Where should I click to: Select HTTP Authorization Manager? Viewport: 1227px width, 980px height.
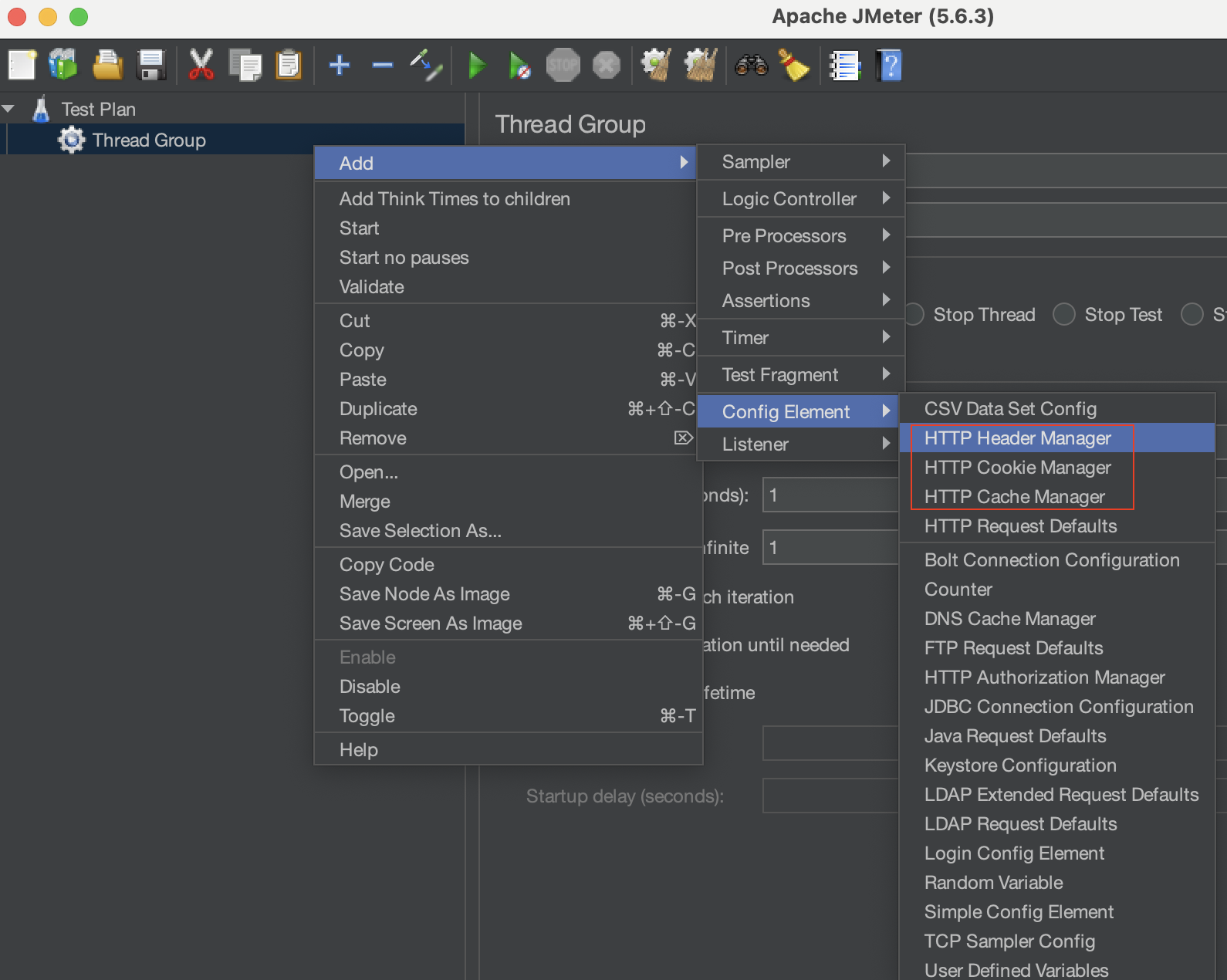pyautogui.click(x=1056, y=678)
